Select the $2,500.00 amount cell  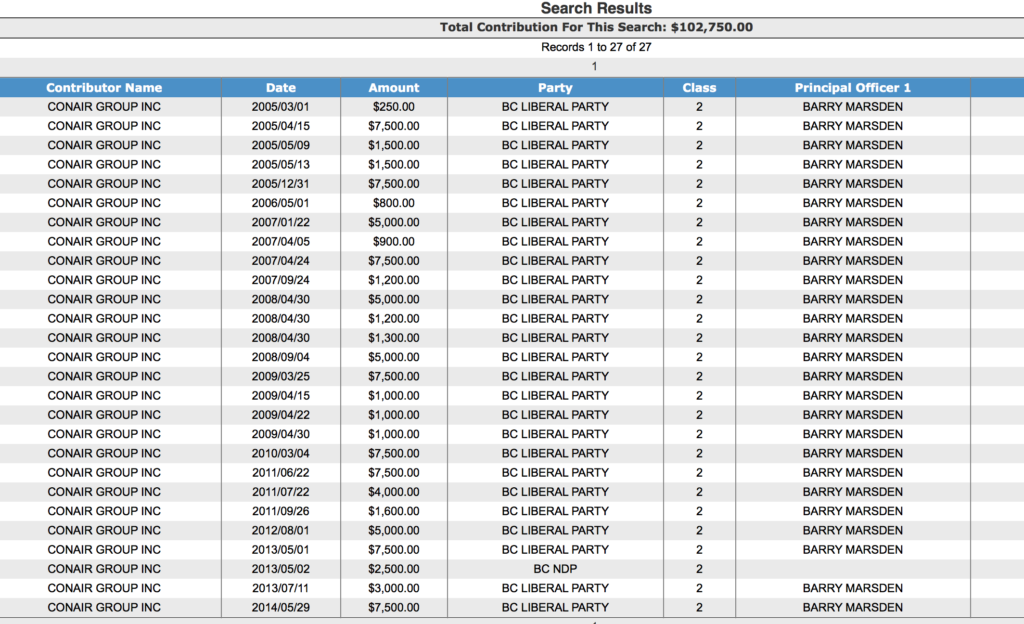394,569
